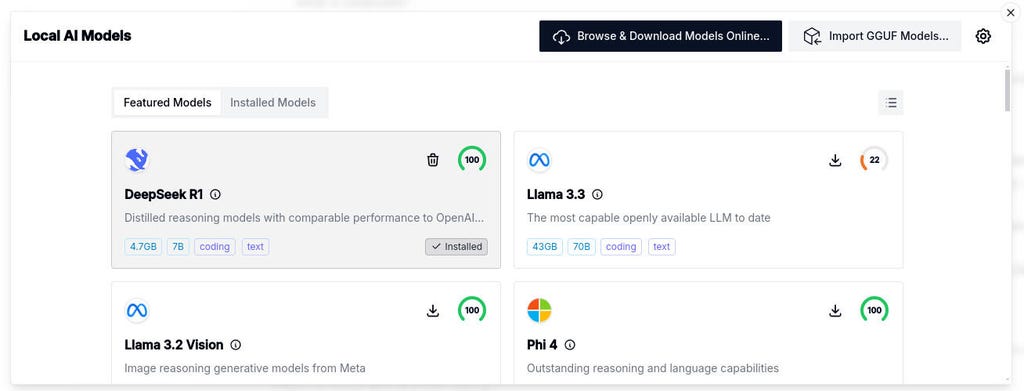
Task: Open Browse & Download Models Online
Action: [660, 36]
